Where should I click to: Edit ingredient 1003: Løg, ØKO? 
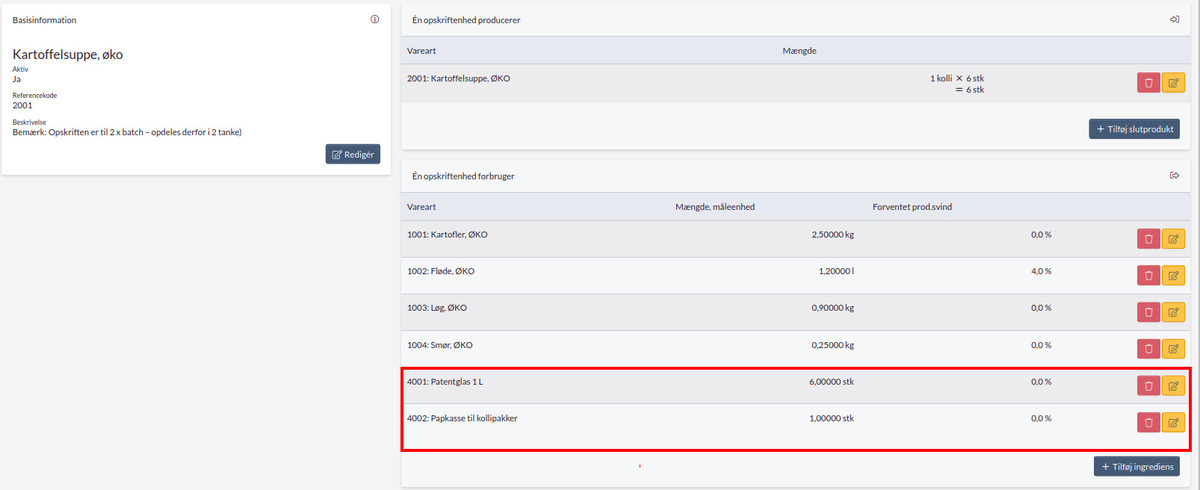coord(1173,312)
